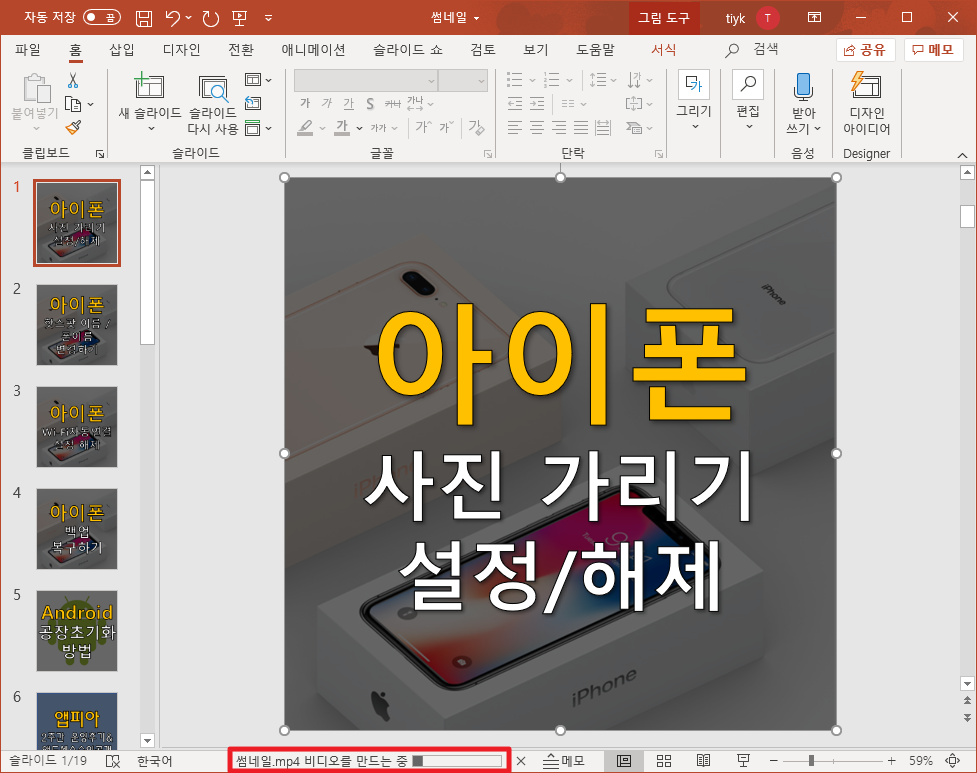Expand the 썸네일 file title dropdown

[x=477, y=18]
